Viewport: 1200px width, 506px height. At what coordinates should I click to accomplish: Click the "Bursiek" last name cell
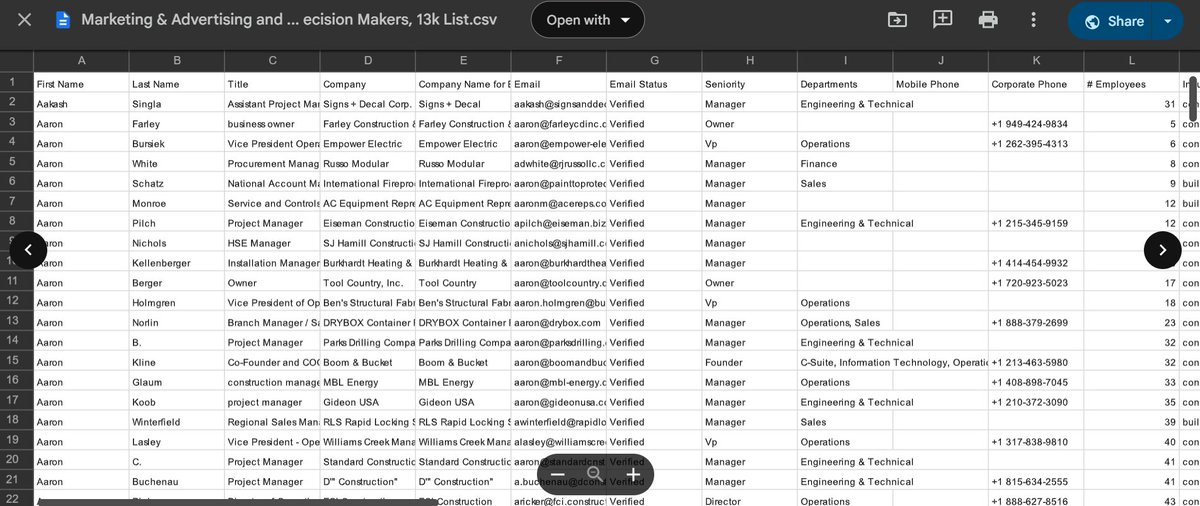click(177, 144)
